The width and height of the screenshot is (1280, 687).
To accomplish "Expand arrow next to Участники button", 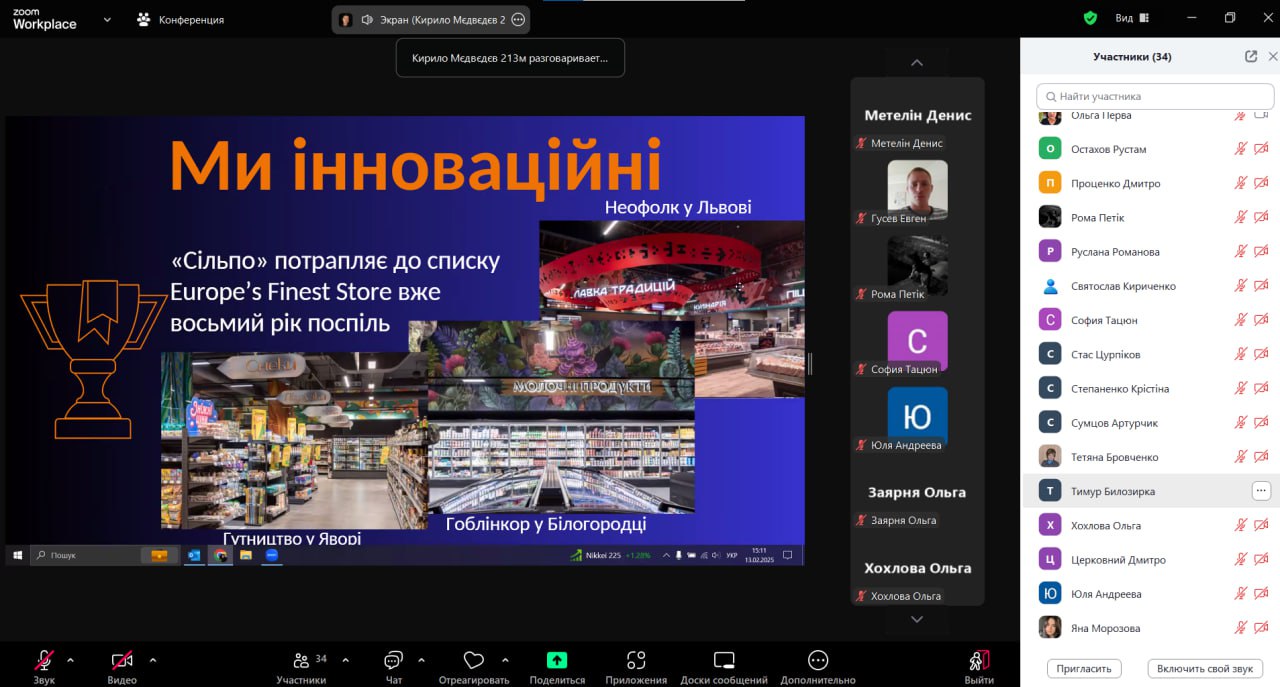I will [345, 660].
